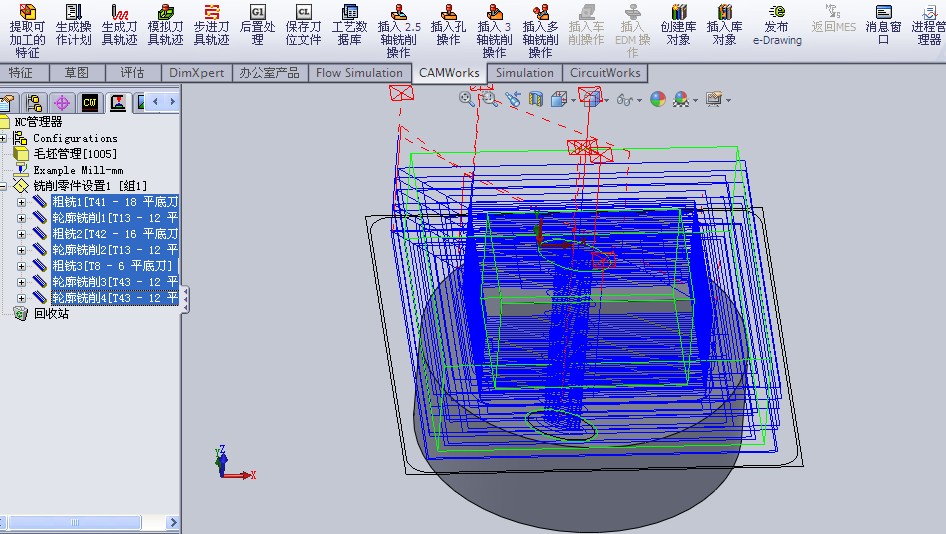Click Edit Appearance color ball icon
Image resolution: width=946 pixels, height=534 pixels.
coord(658,99)
